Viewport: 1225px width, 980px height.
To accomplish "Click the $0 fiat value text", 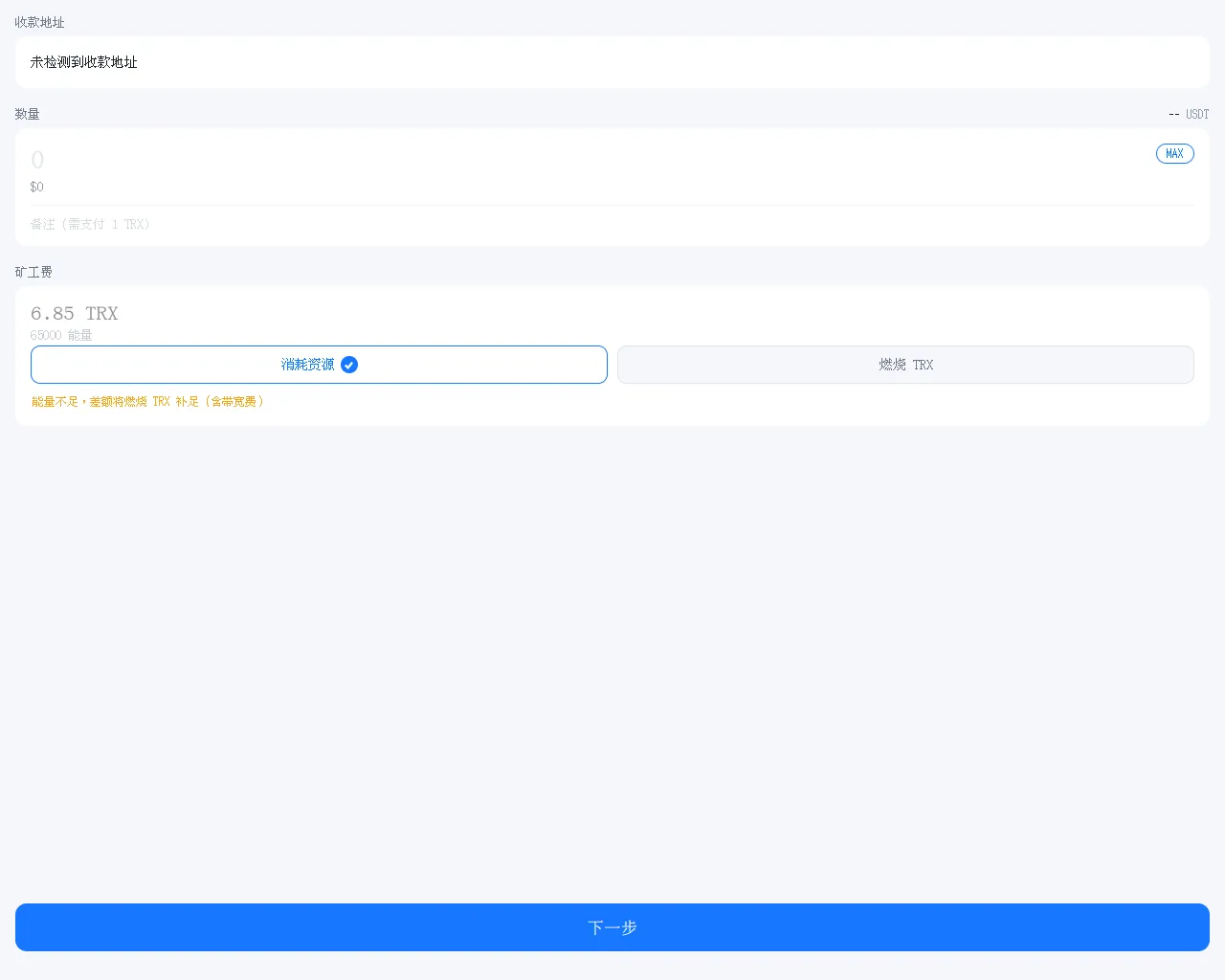I will tap(36, 187).
